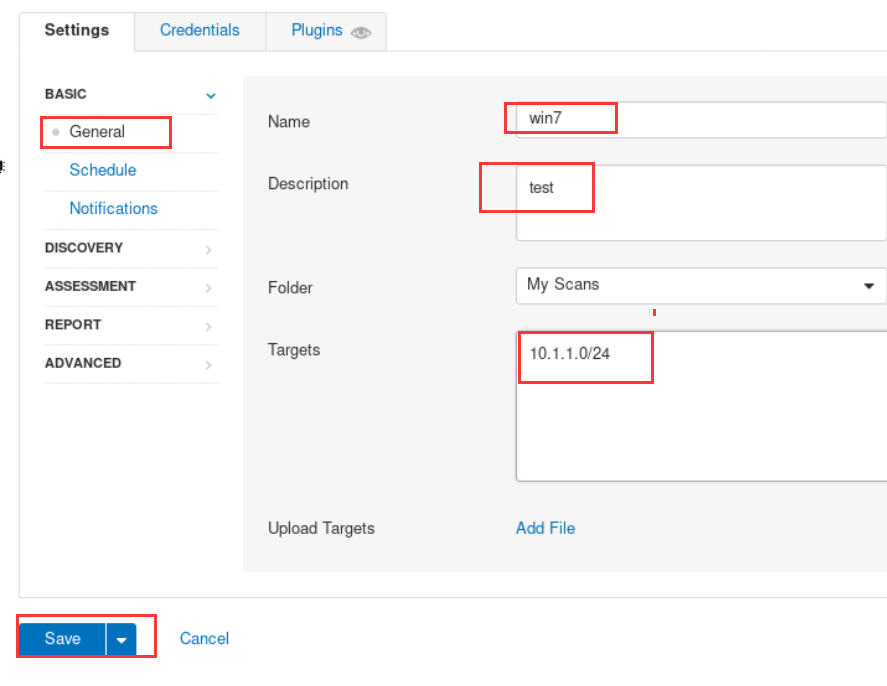Open the Save button dropdown arrow

(122, 639)
